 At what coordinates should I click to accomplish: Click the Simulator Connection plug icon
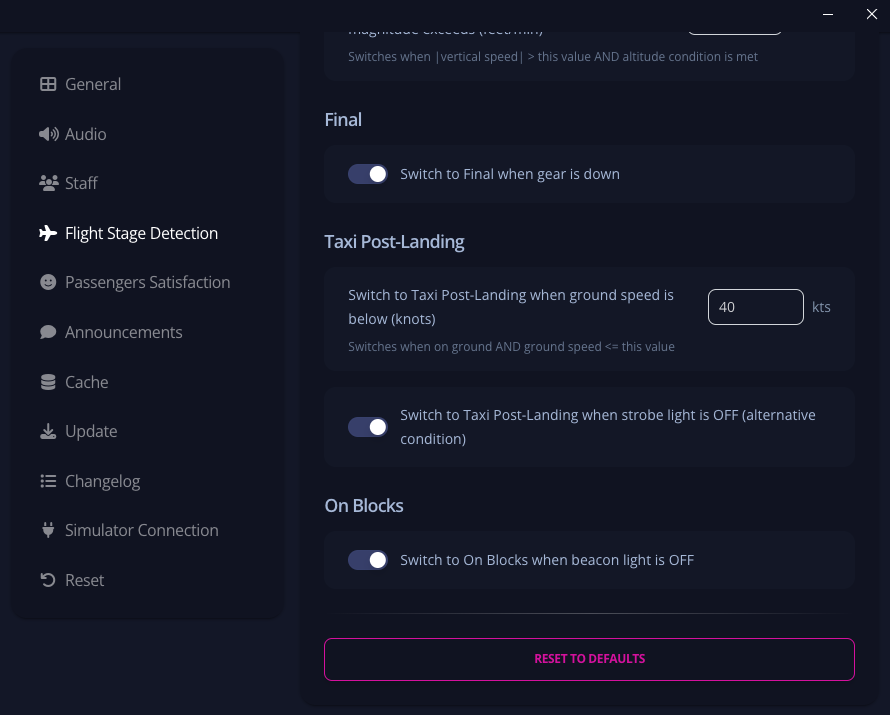[48, 530]
